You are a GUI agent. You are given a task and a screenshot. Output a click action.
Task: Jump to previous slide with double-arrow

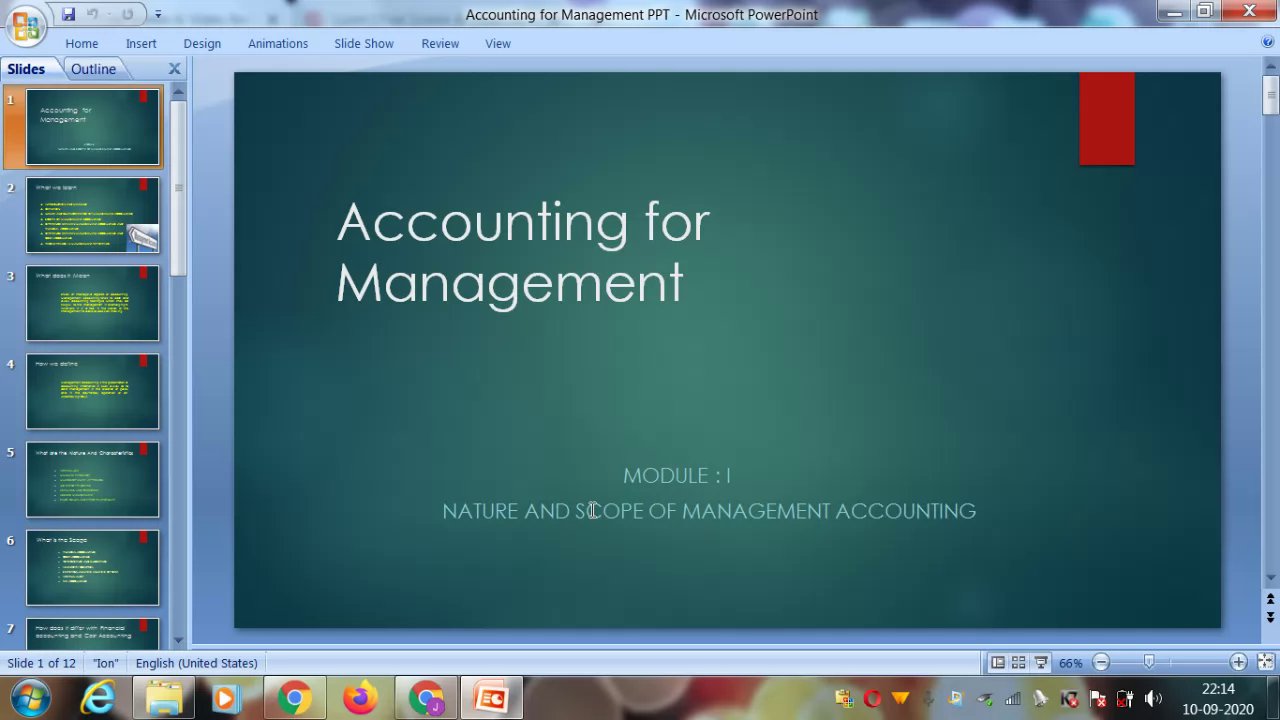point(1270,599)
